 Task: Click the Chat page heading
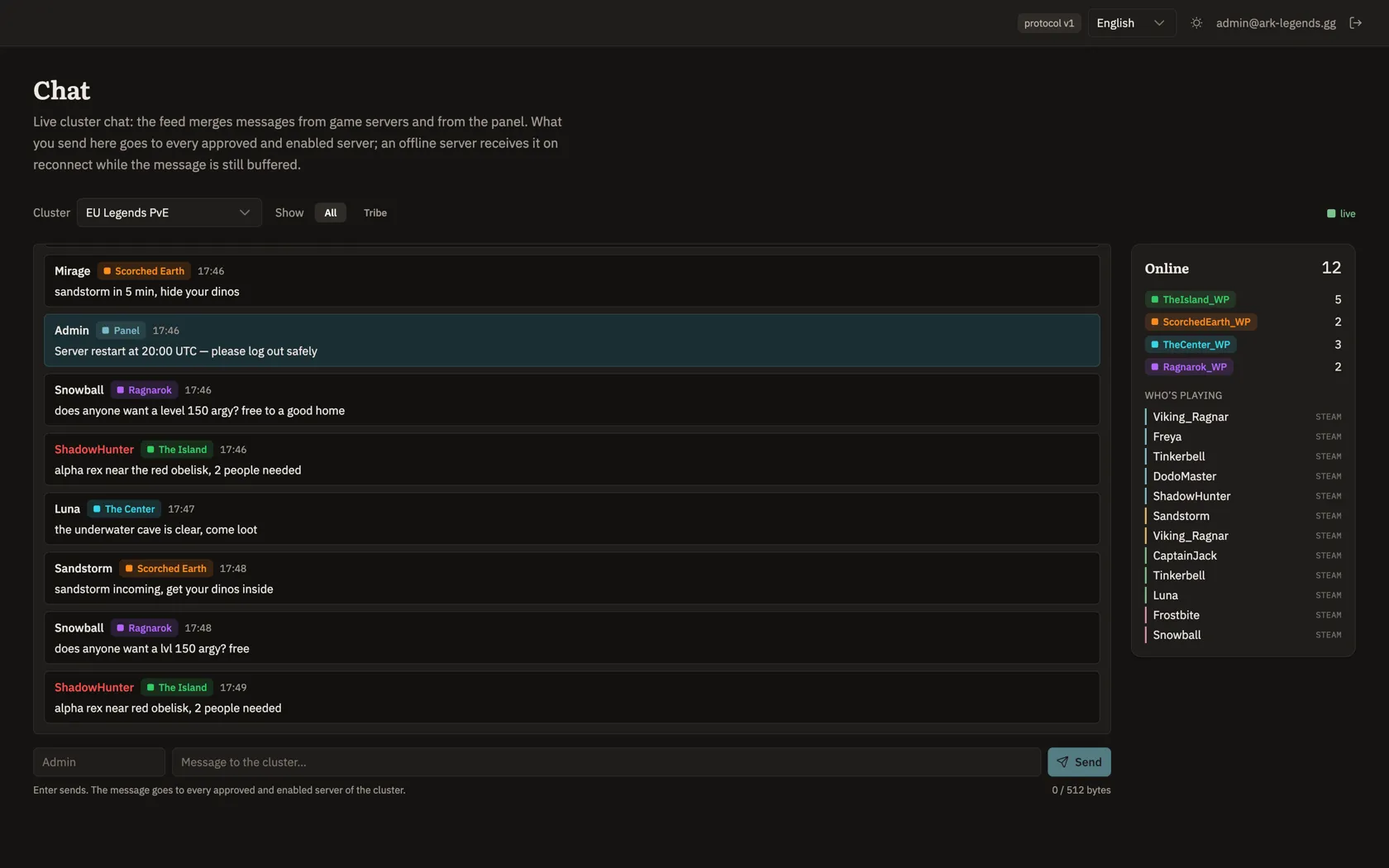pos(62,90)
